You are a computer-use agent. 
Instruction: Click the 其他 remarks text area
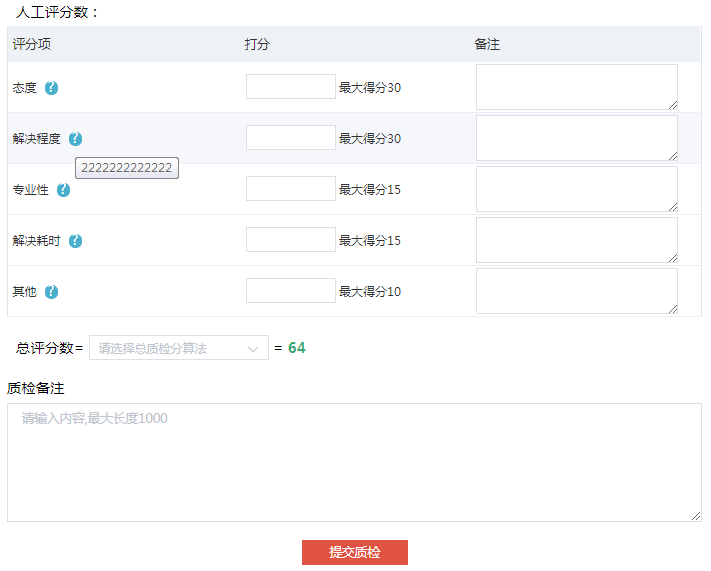pyautogui.click(x=576, y=291)
